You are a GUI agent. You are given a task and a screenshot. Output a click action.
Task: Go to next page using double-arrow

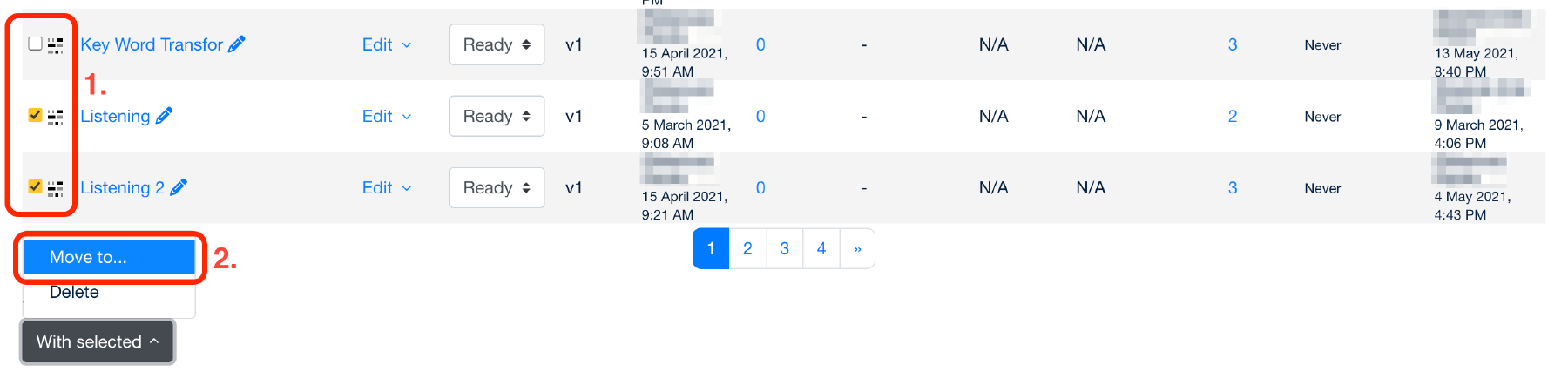[x=857, y=249]
